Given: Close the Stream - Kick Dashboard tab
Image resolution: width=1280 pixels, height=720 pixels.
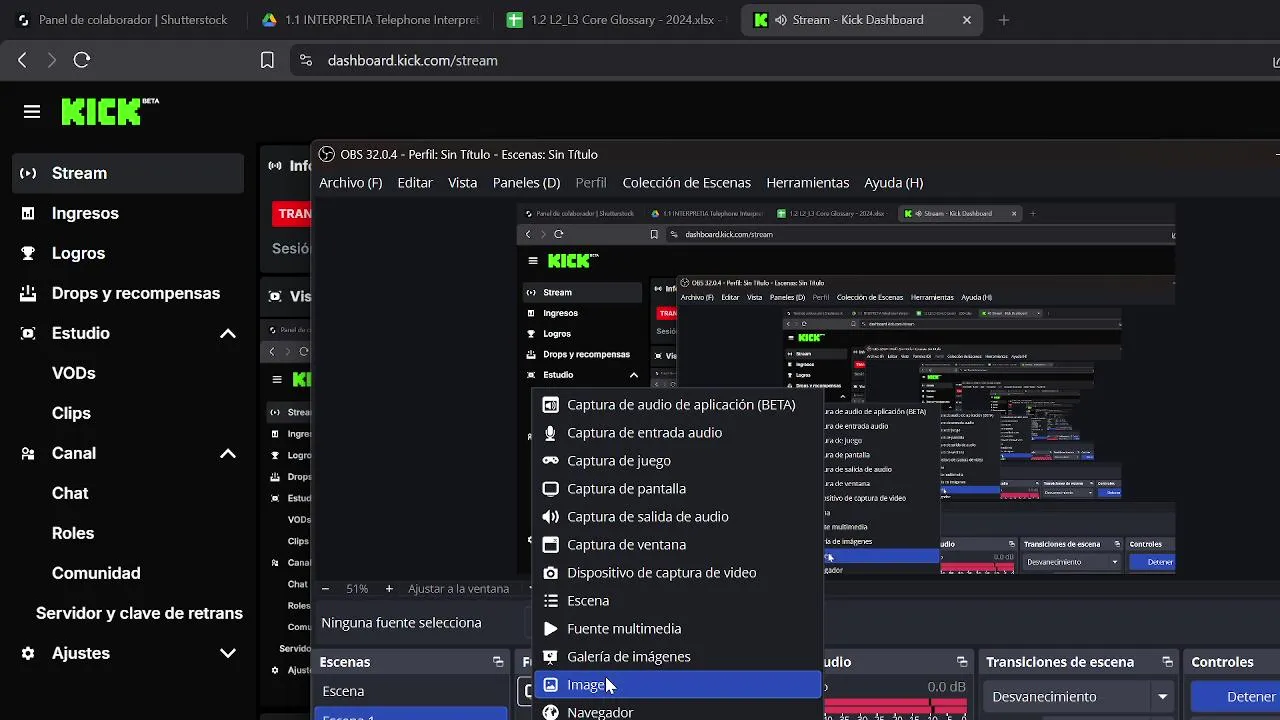Looking at the screenshot, I should pos(966,20).
